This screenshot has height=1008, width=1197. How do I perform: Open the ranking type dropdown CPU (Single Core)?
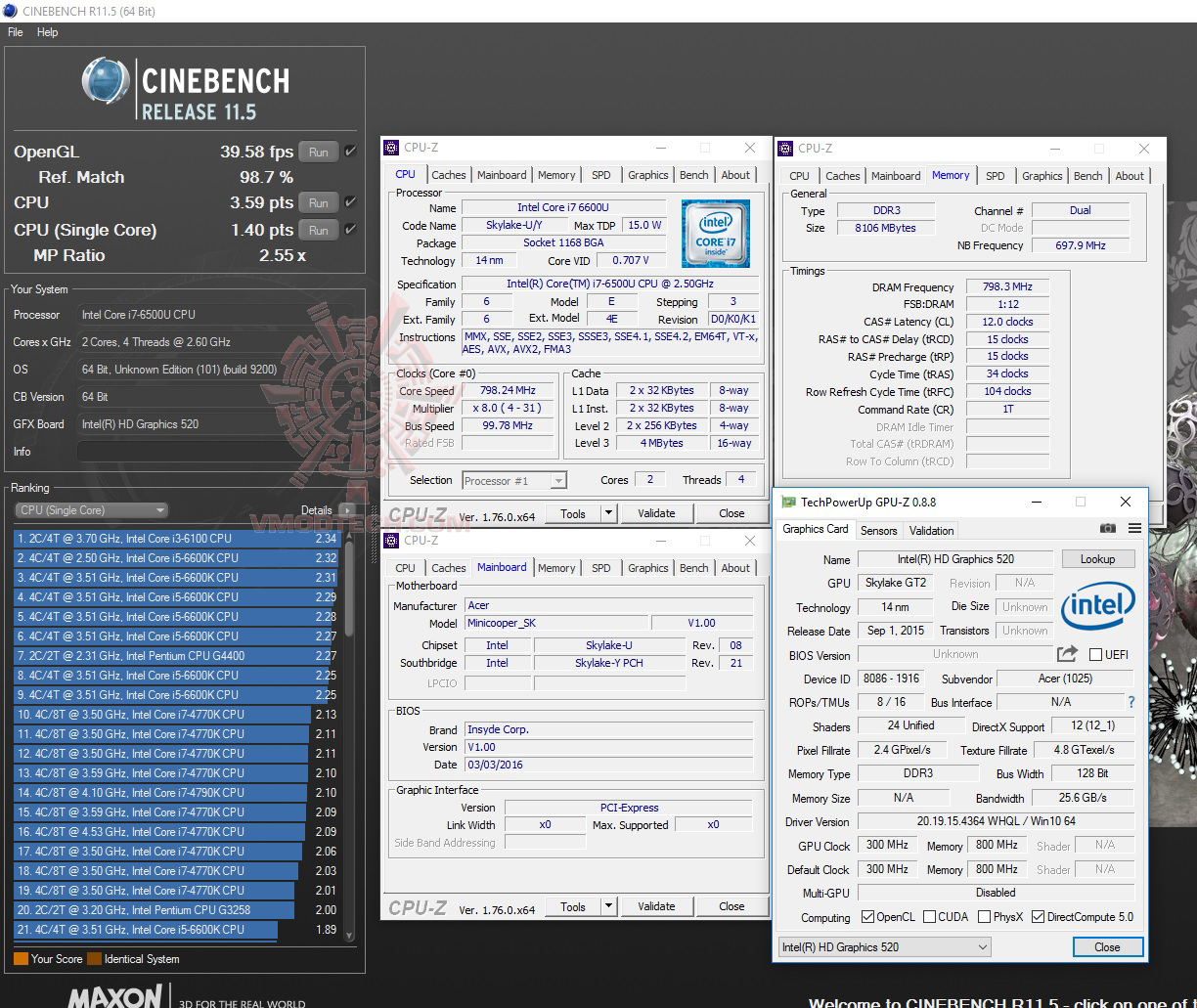click(91, 510)
